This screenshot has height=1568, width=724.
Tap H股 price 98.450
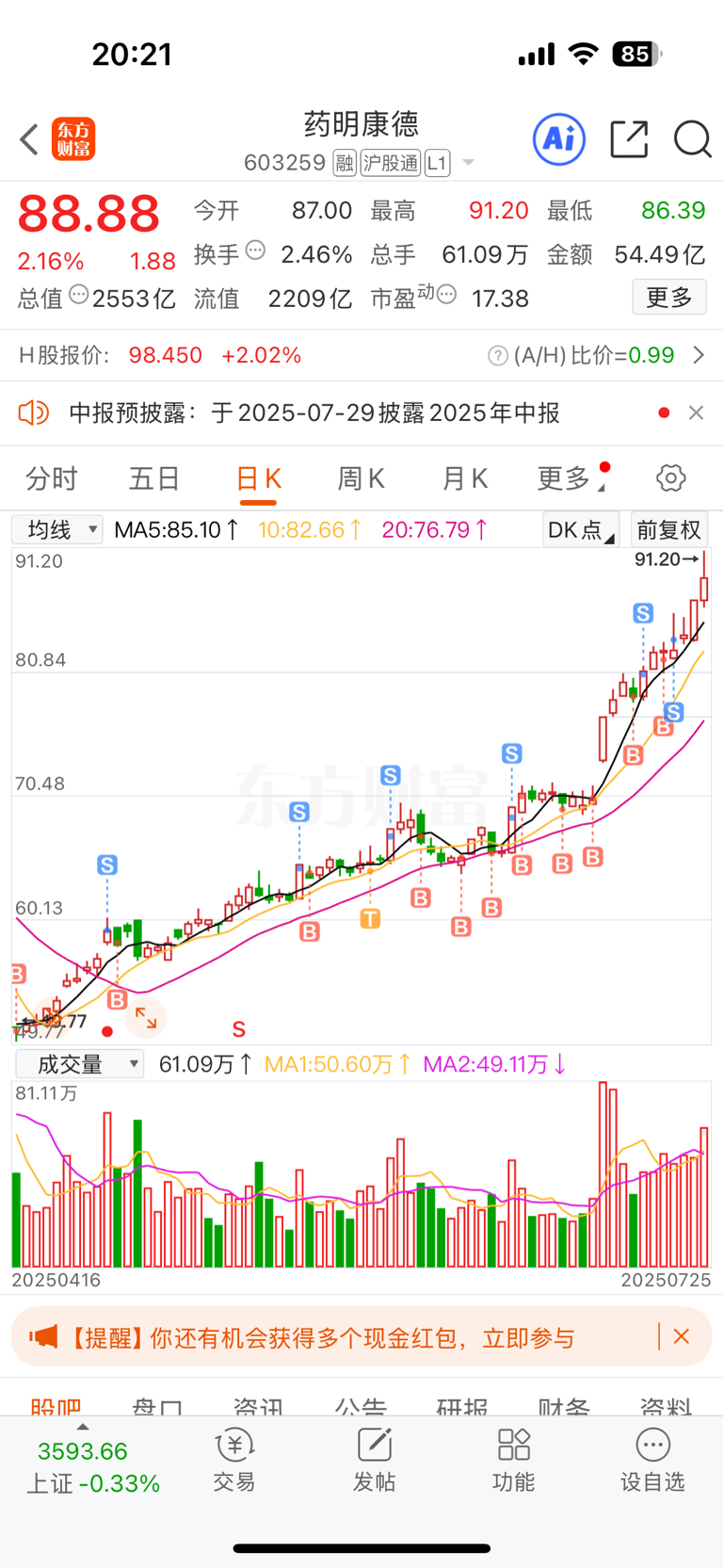166,355
